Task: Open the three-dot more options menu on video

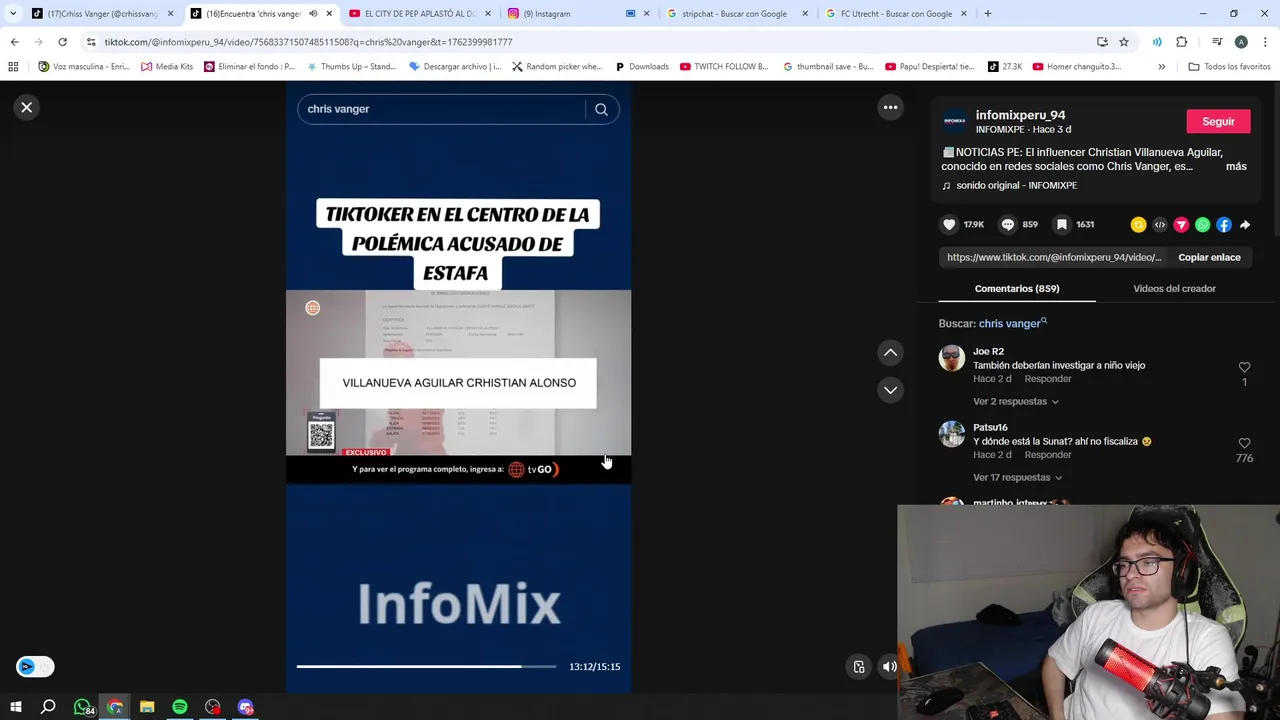Action: pyautogui.click(x=890, y=107)
